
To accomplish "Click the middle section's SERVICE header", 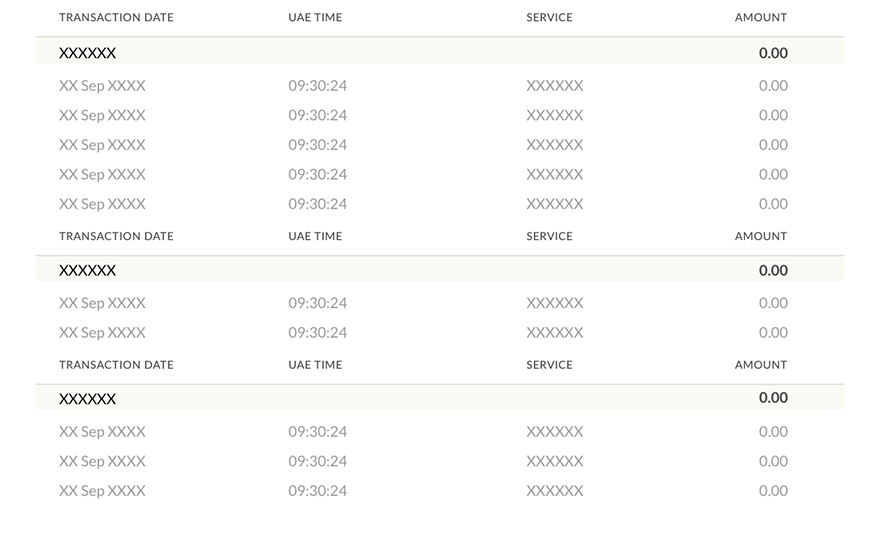I will pos(549,236).
